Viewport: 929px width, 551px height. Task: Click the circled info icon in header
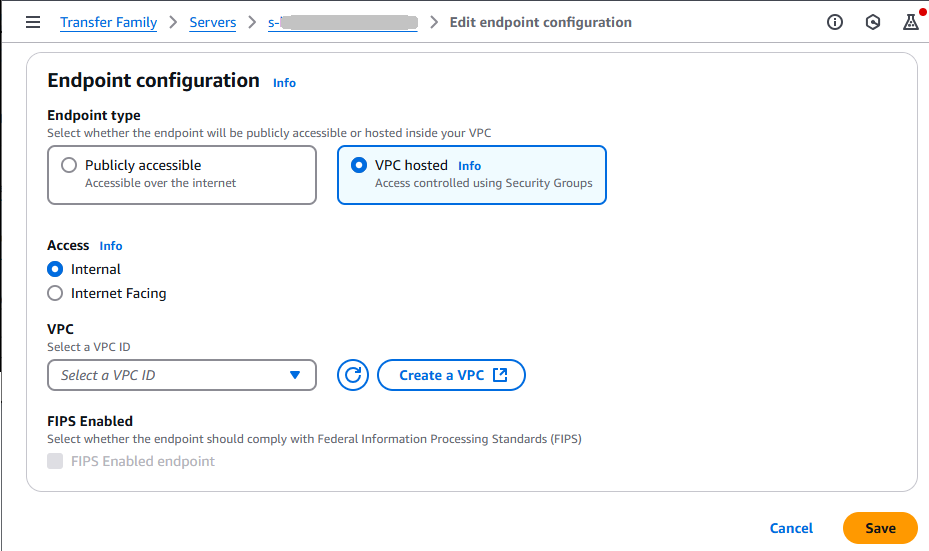pyautogui.click(x=835, y=22)
